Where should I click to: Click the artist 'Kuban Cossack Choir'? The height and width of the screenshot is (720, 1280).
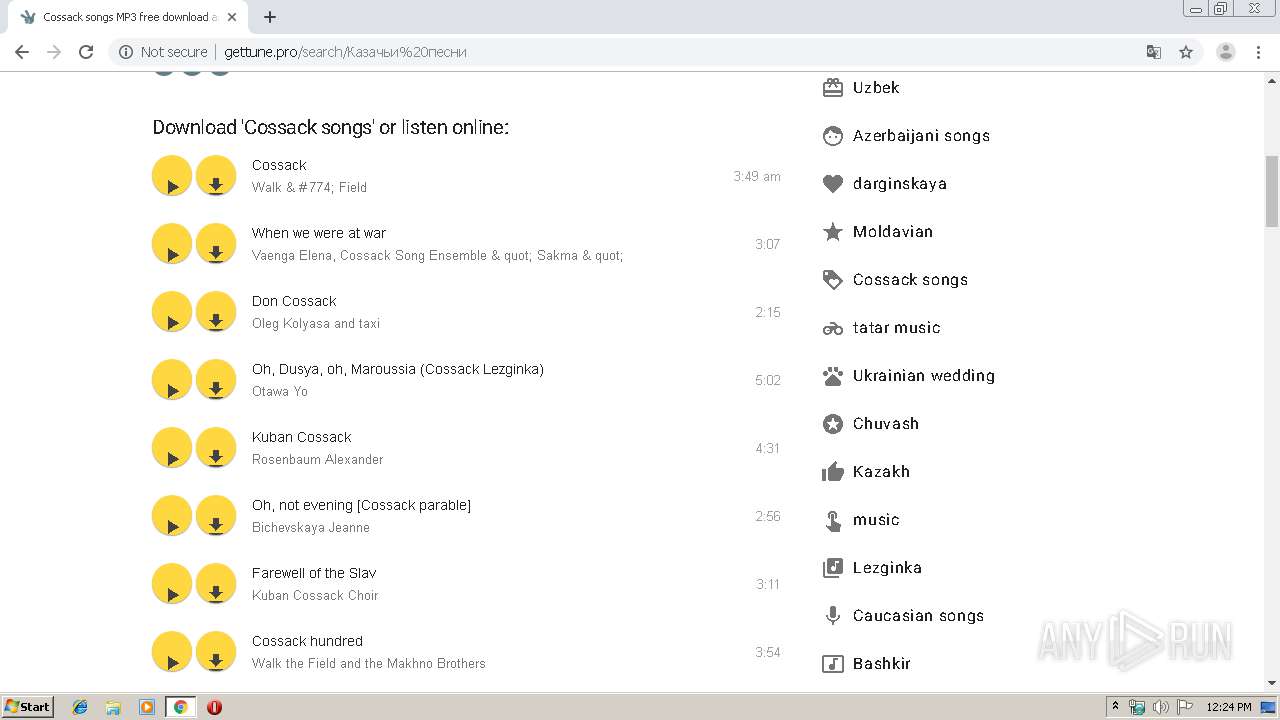[x=315, y=595]
